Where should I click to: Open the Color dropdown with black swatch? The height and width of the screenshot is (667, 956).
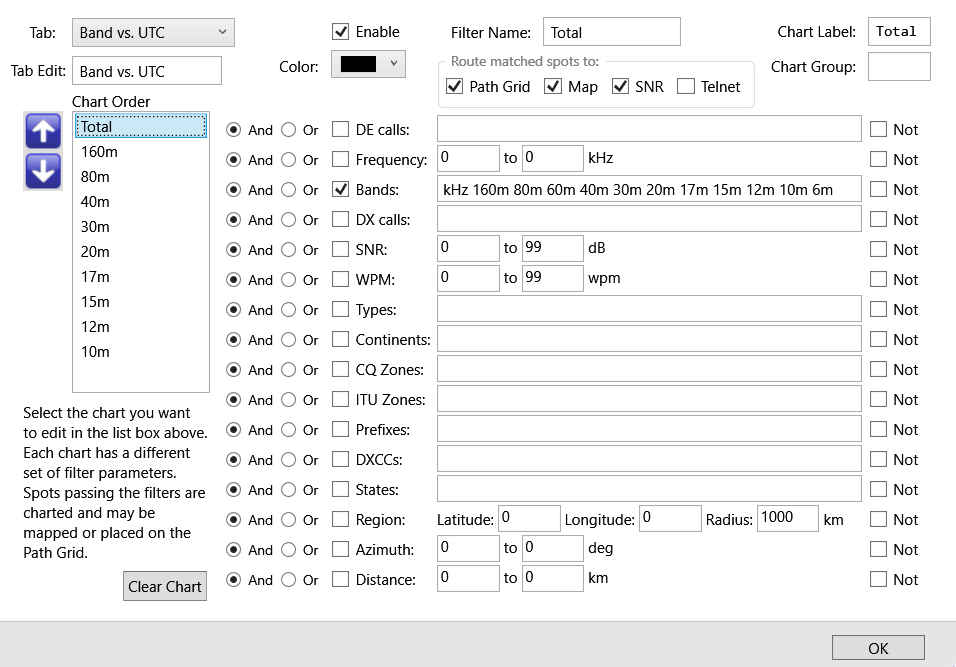coord(368,63)
